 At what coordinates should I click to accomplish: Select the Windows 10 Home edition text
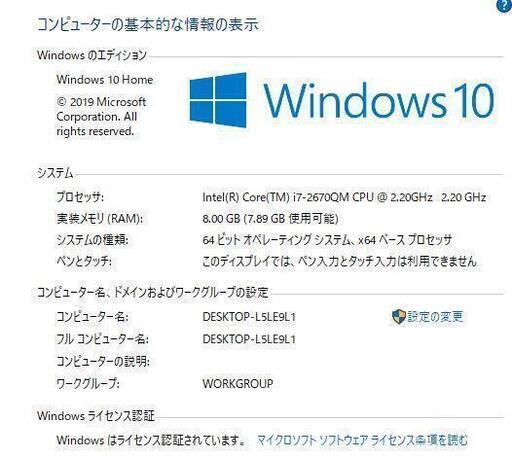click(x=105, y=80)
